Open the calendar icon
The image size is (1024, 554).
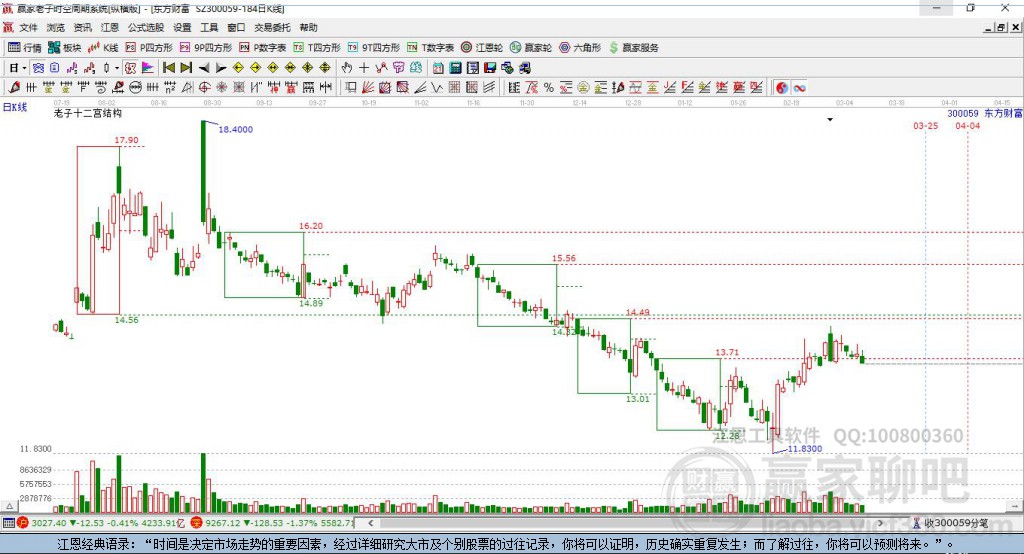tap(438, 68)
